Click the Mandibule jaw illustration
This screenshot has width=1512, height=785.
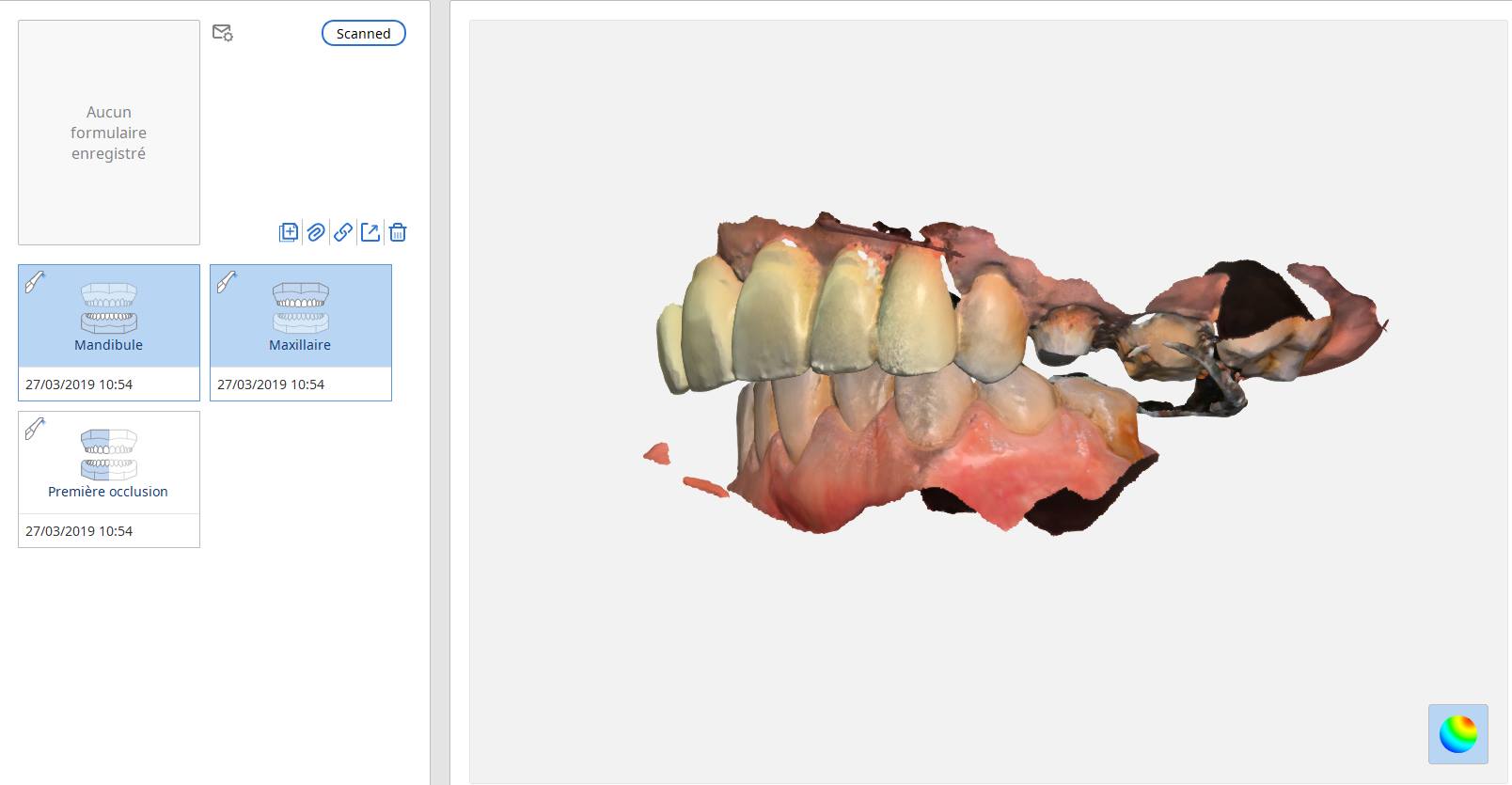click(x=109, y=307)
